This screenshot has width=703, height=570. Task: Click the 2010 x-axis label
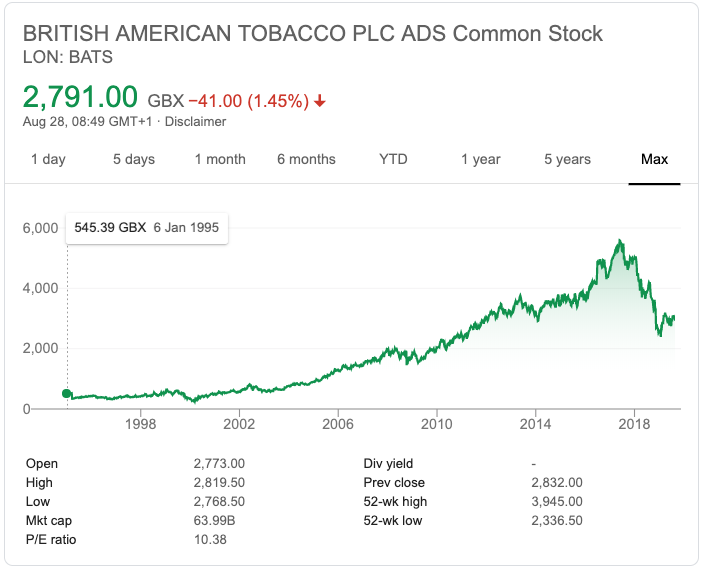point(437,424)
